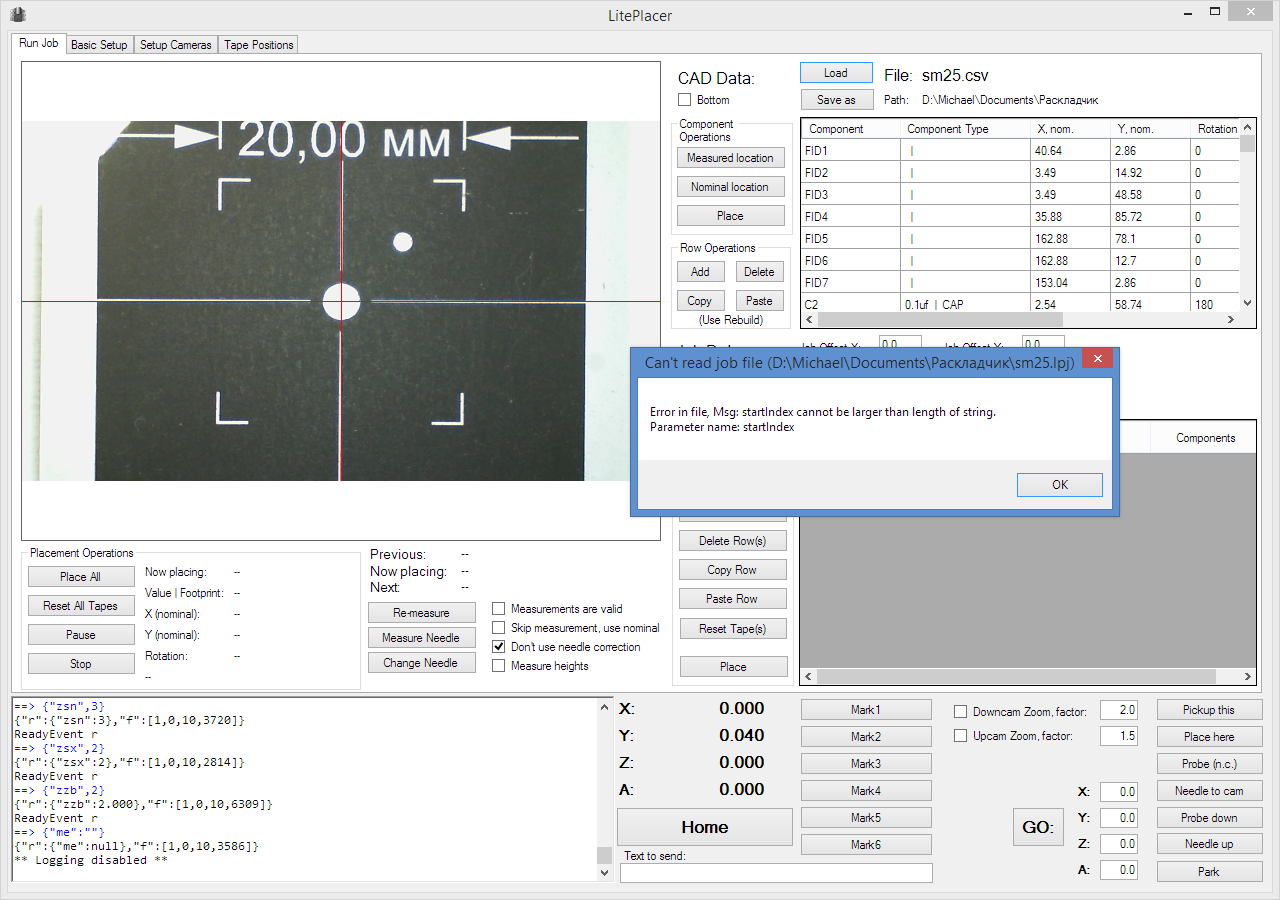Uncheck Don't use needle correction

pos(499,647)
